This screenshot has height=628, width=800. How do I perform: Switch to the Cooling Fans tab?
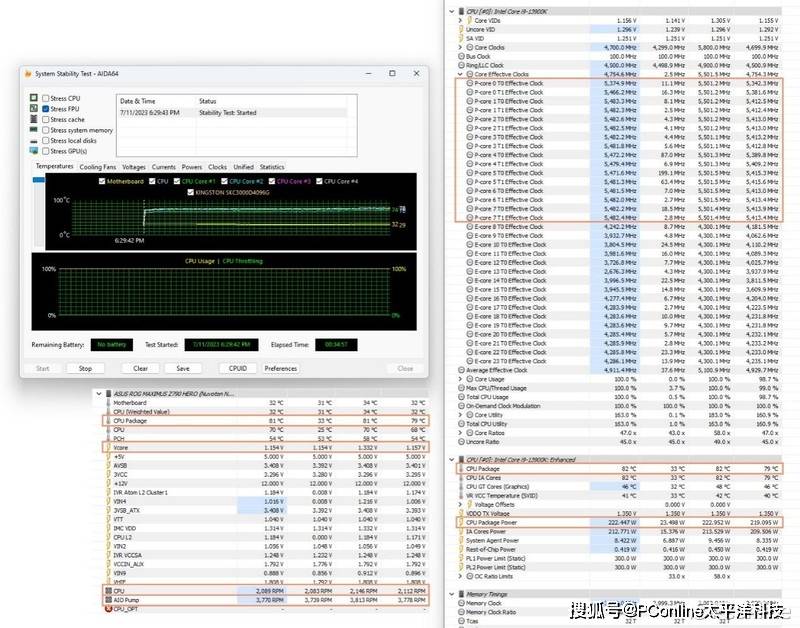(98, 167)
